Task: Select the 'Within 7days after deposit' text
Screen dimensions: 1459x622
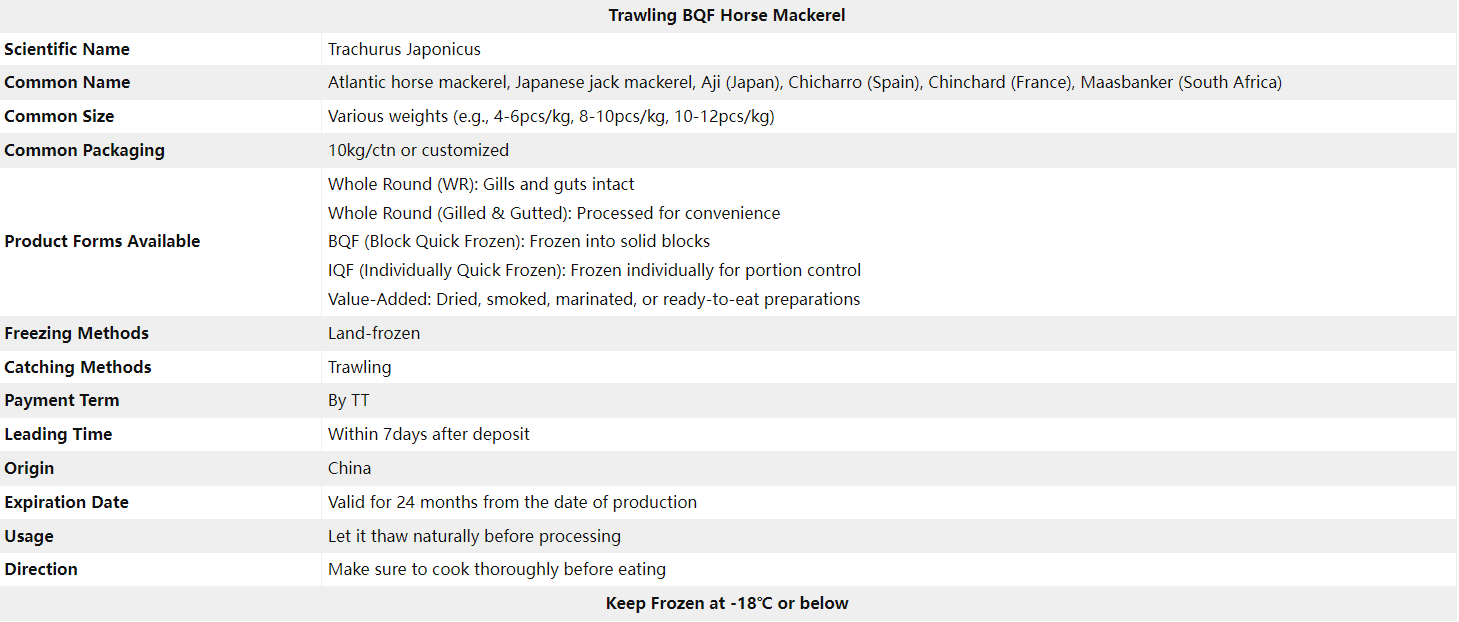Action: click(x=429, y=434)
